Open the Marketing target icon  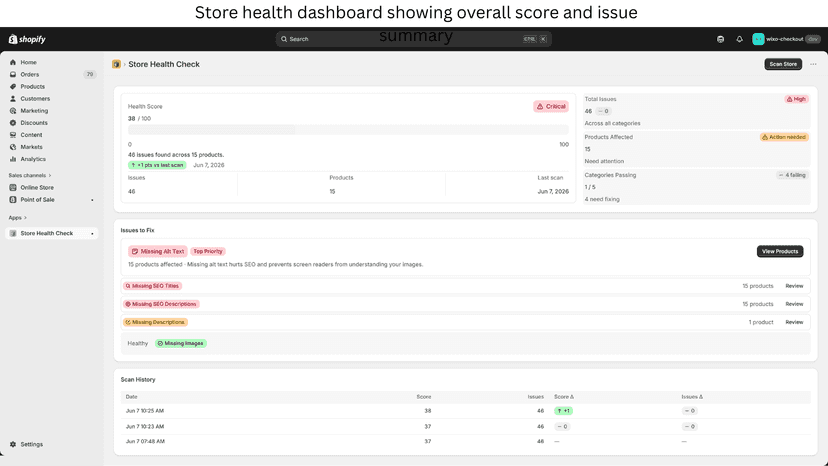[13, 111]
